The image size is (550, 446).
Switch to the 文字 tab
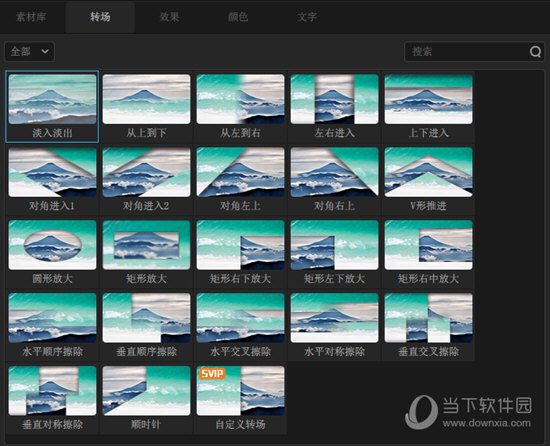(307, 16)
